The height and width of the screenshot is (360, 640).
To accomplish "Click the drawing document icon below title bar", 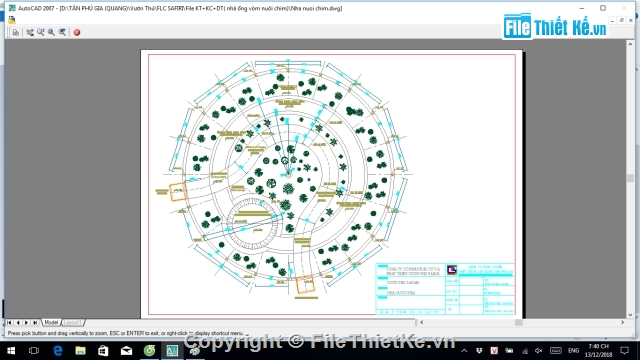I will click(12, 20).
